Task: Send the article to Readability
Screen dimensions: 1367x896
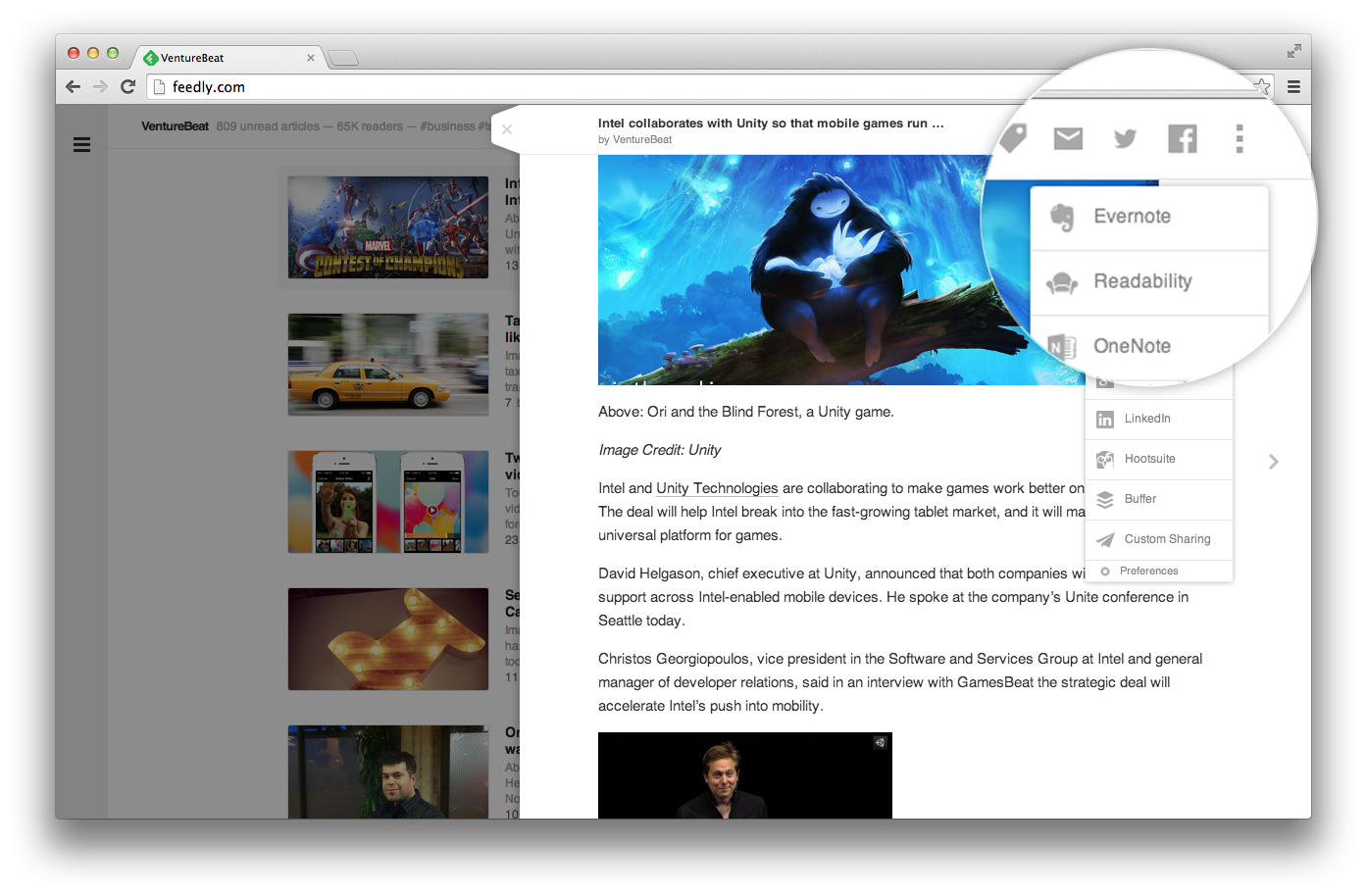Action: coord(1141,281)
